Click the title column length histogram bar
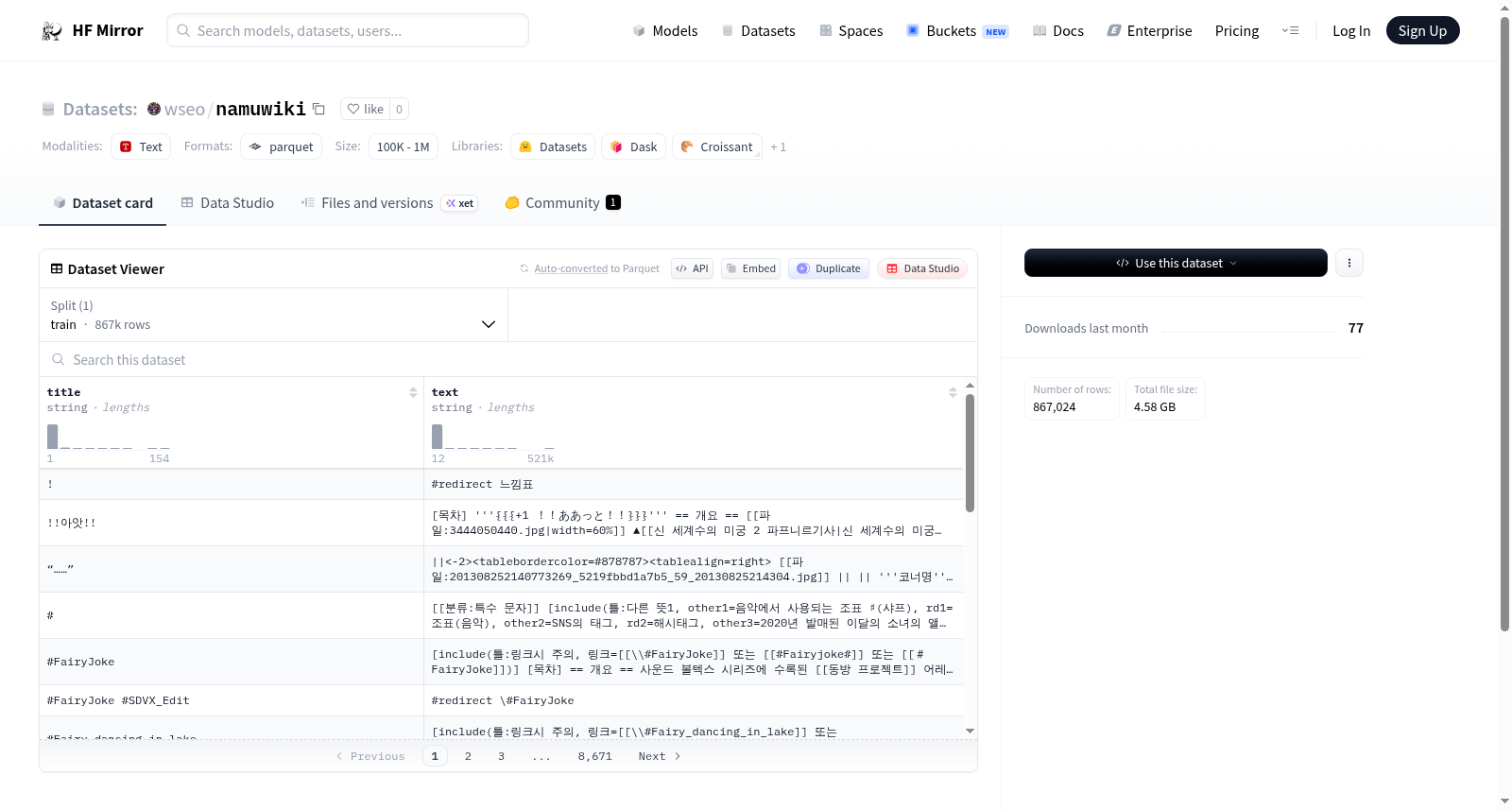Image resolution: width=1512 pixels, height=810 pixels. pyautogui.click(x=53, y=437)
